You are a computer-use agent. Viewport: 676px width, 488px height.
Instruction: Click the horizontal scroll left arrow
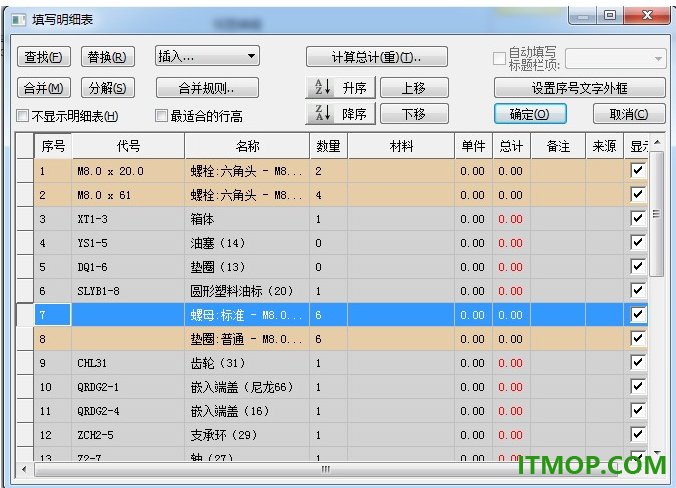(x=24, y=469)
